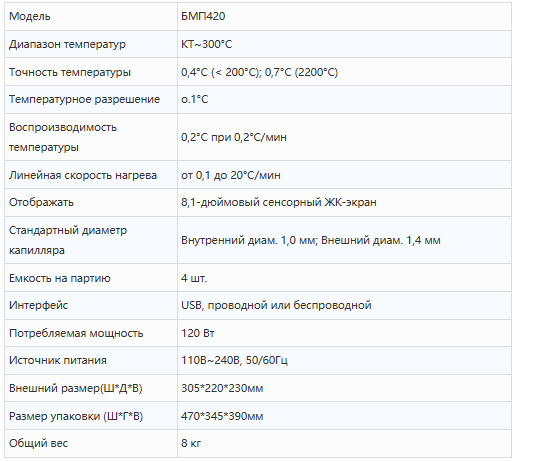Click the Температурное разрешение label
The image size is (533, 461).
[84, 99]
